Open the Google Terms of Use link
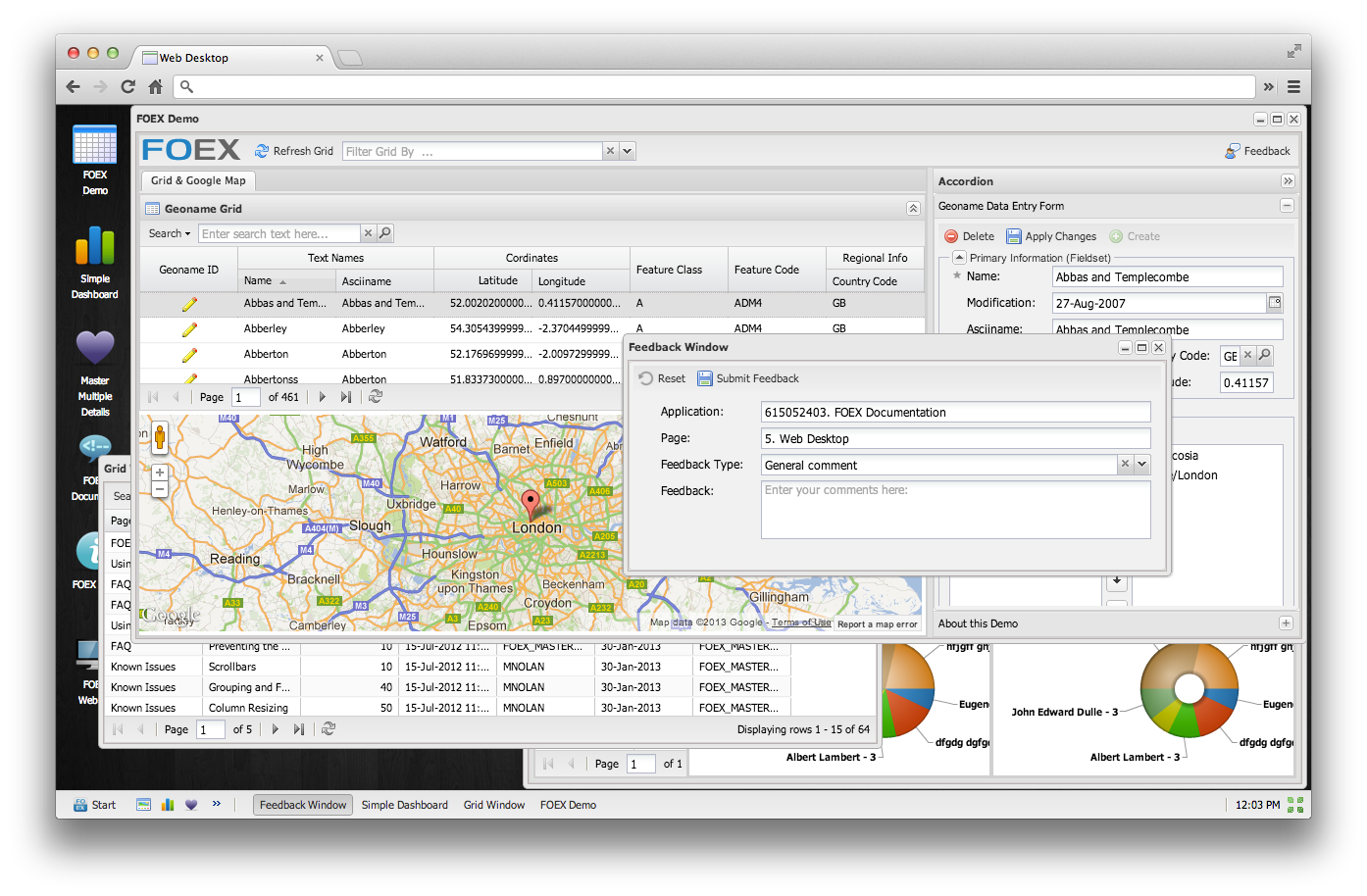The height and width of the screenshot is (896, 1367). click(801, 622)
